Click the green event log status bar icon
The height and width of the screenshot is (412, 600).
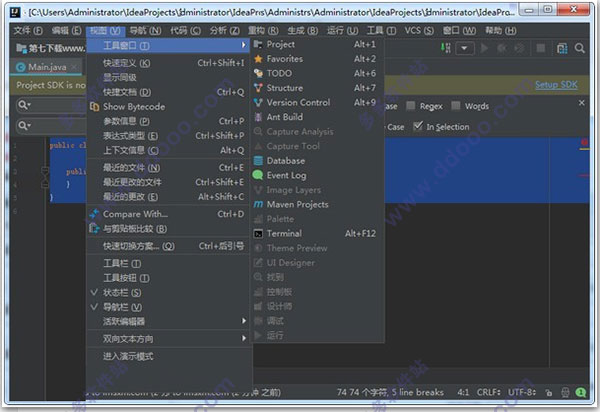(x=581, y=392)
